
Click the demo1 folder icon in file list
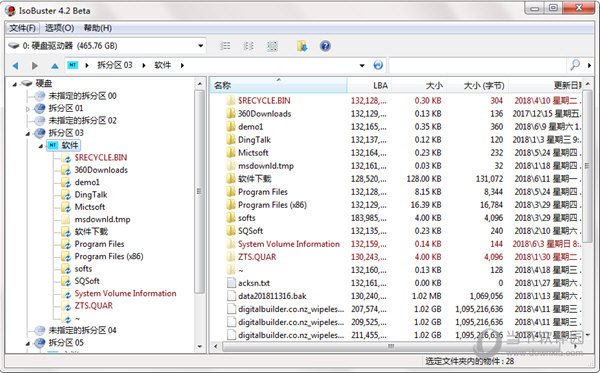tap(231, 127)
